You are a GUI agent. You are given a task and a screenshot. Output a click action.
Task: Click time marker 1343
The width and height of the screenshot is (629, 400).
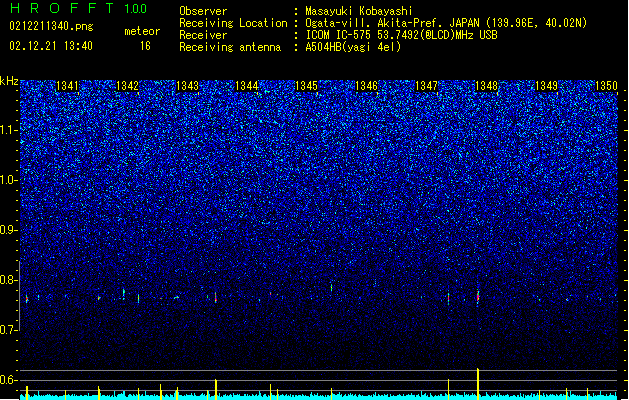point(187,86)
